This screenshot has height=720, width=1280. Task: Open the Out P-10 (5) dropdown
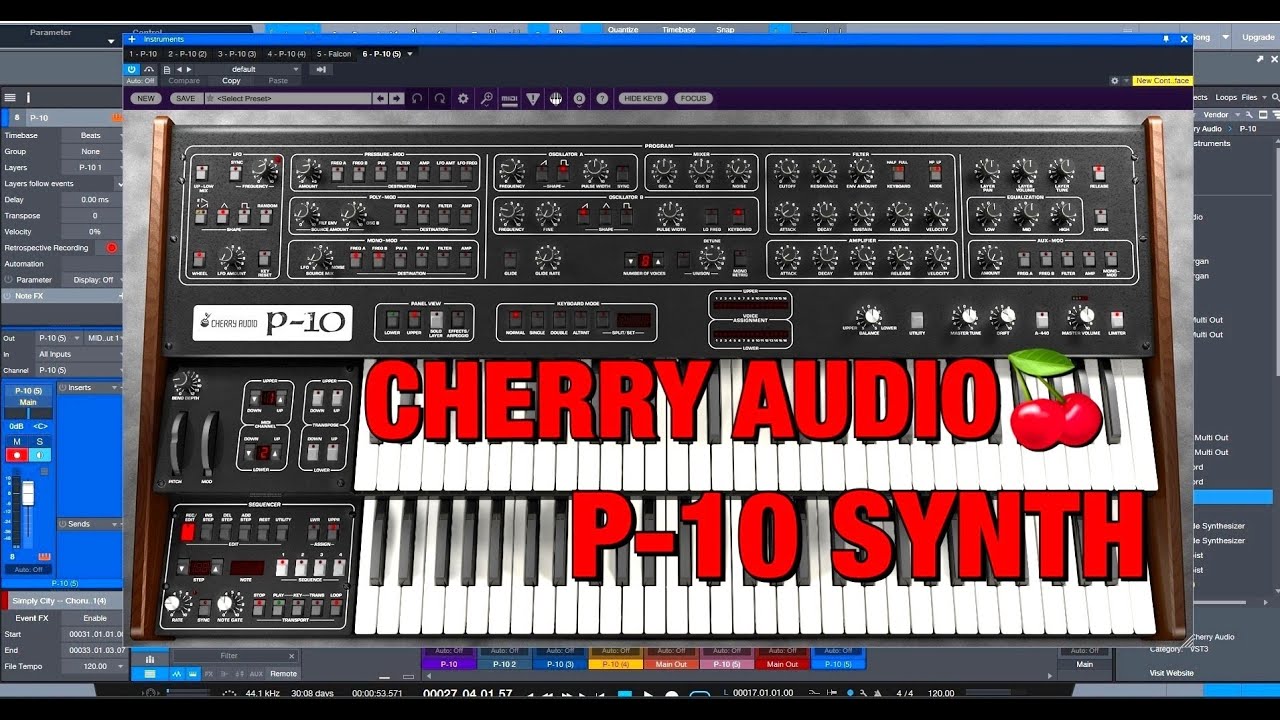click(58, 338)
